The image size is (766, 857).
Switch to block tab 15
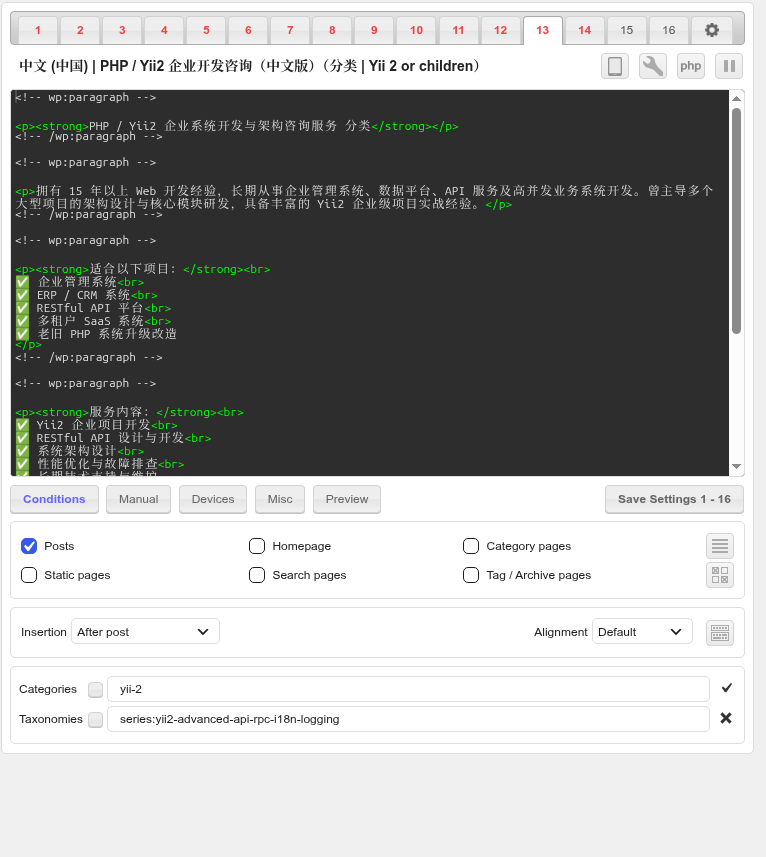tap(627, 30)
